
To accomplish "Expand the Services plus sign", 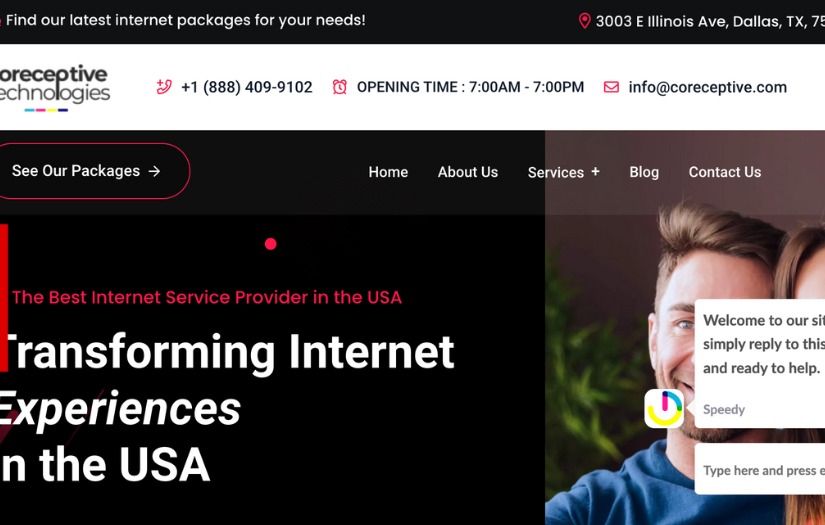I will pos(595,171).
